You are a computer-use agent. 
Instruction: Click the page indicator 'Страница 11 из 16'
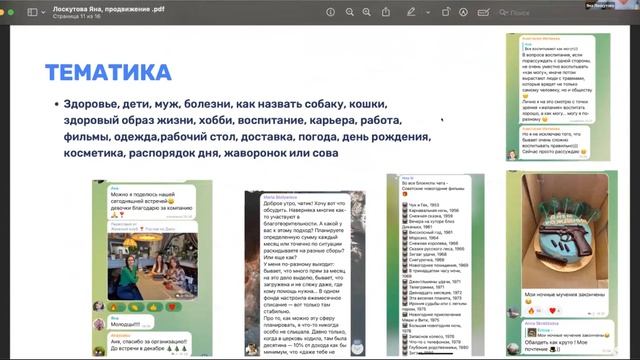click(76, 16)
